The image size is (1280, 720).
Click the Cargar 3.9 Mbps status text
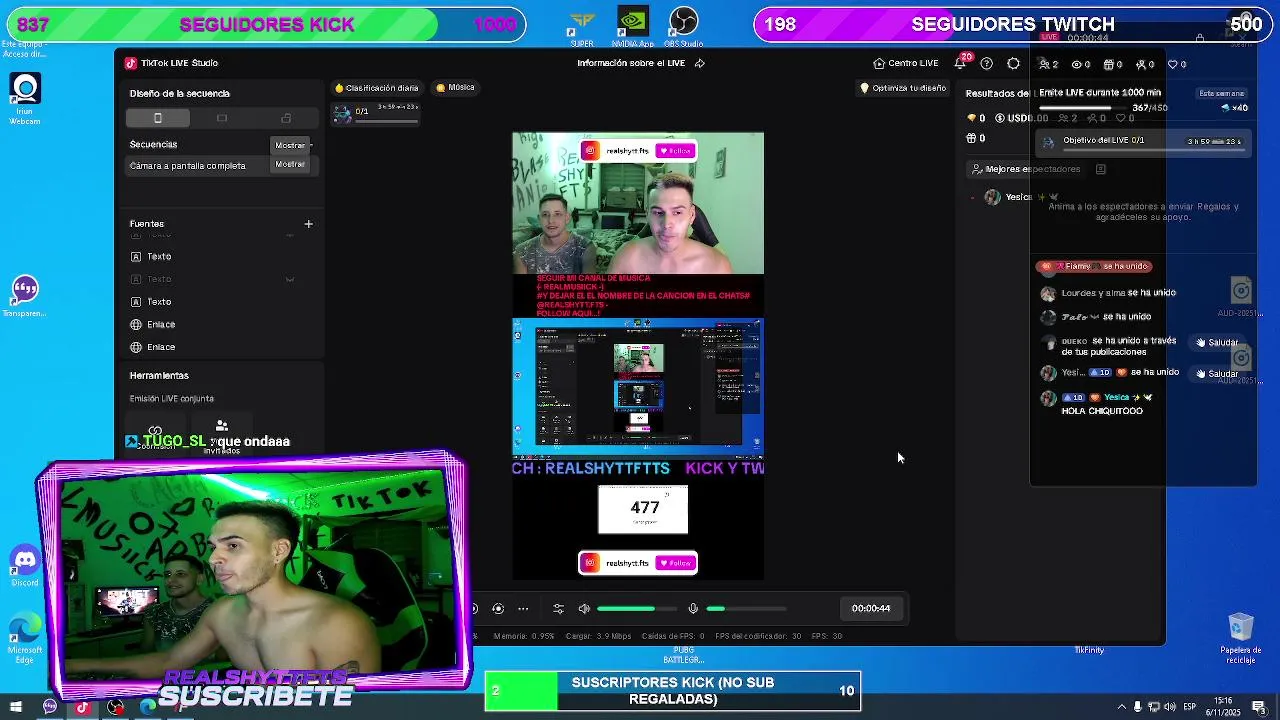click(598, 636)
